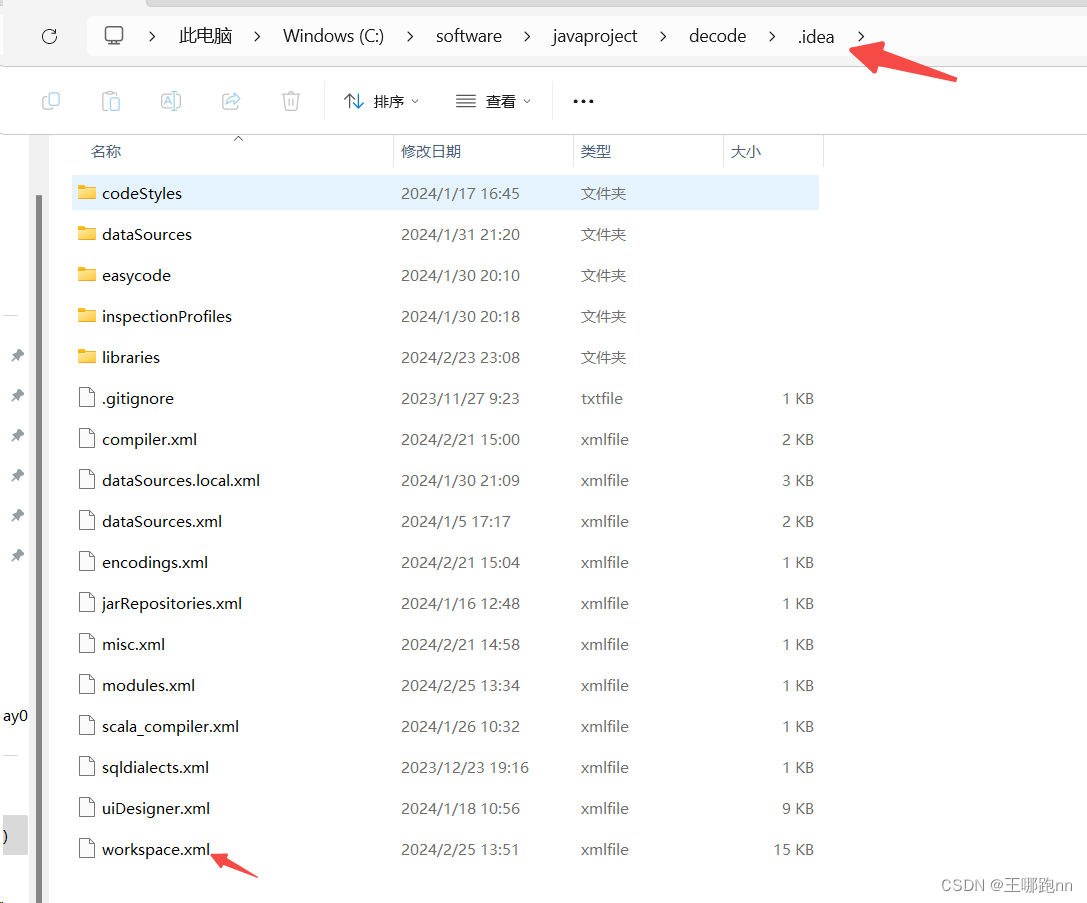1087x903 pixels.
Task: Navigate to Windows (C:) breadcrumb
Action: pos(333,36)
